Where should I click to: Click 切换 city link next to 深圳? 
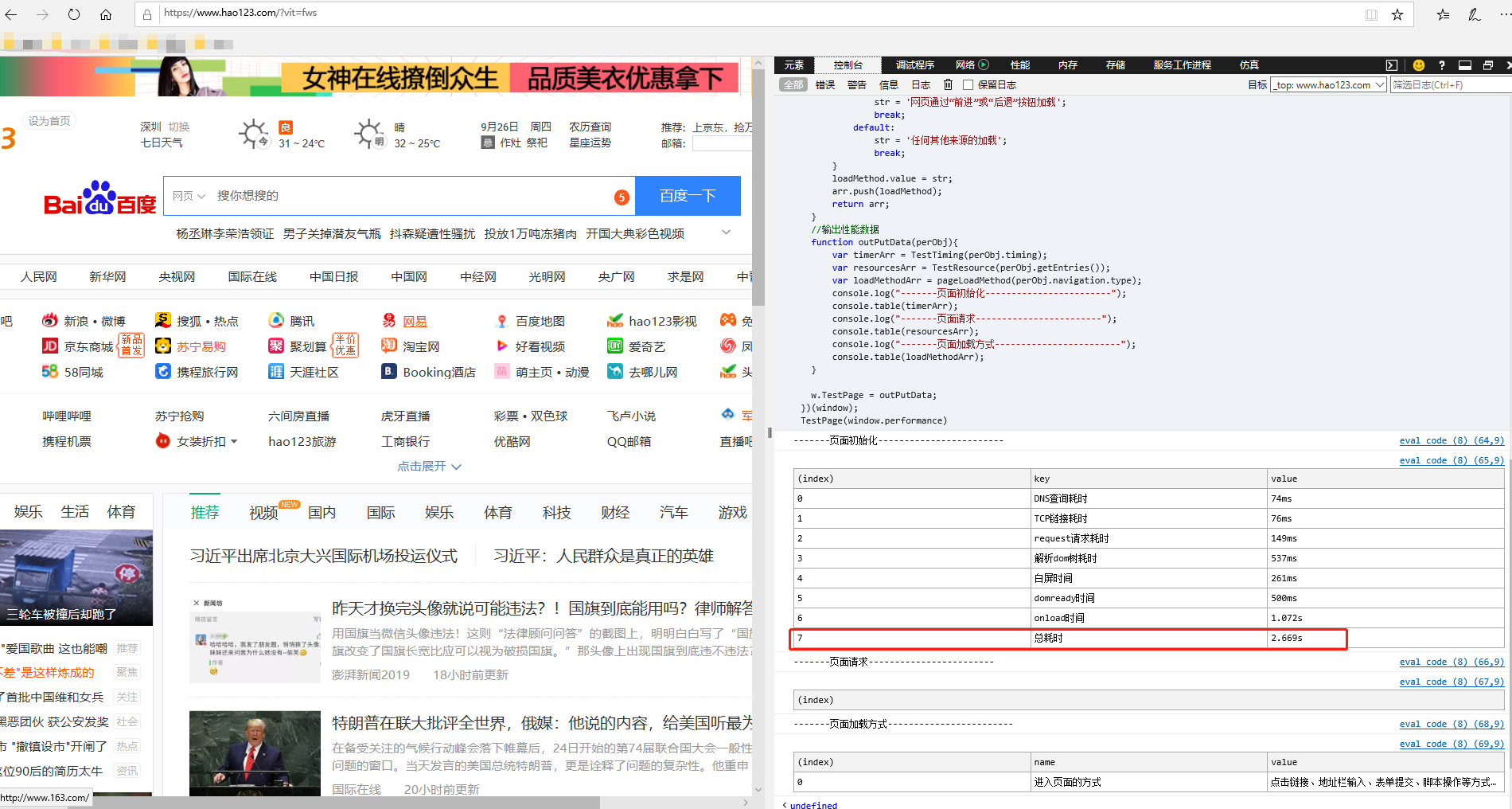click(179, 127)
